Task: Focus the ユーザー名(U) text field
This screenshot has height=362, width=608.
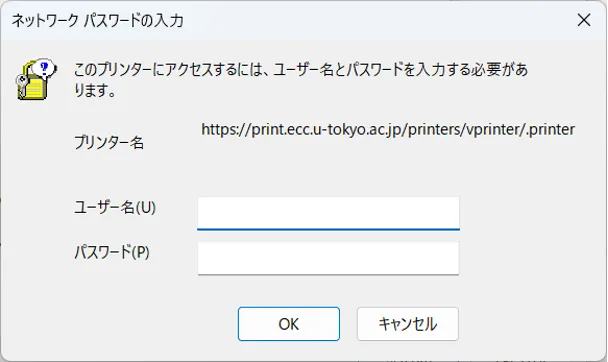Action: [328, 213]
